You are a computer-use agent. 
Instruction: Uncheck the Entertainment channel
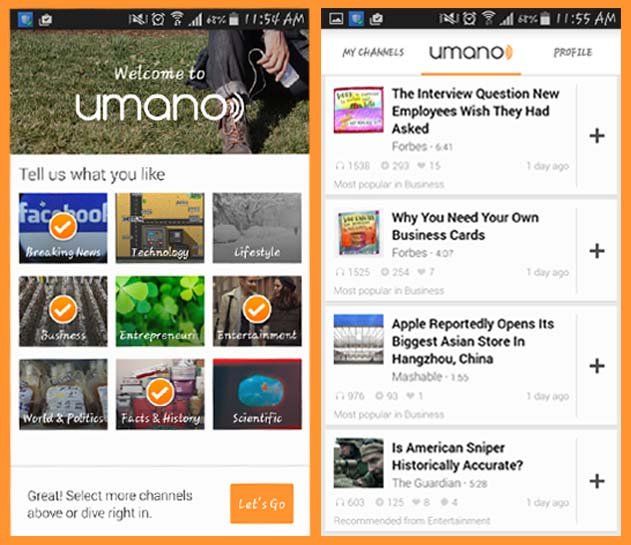pyautogui.click(x=257, y=311)
